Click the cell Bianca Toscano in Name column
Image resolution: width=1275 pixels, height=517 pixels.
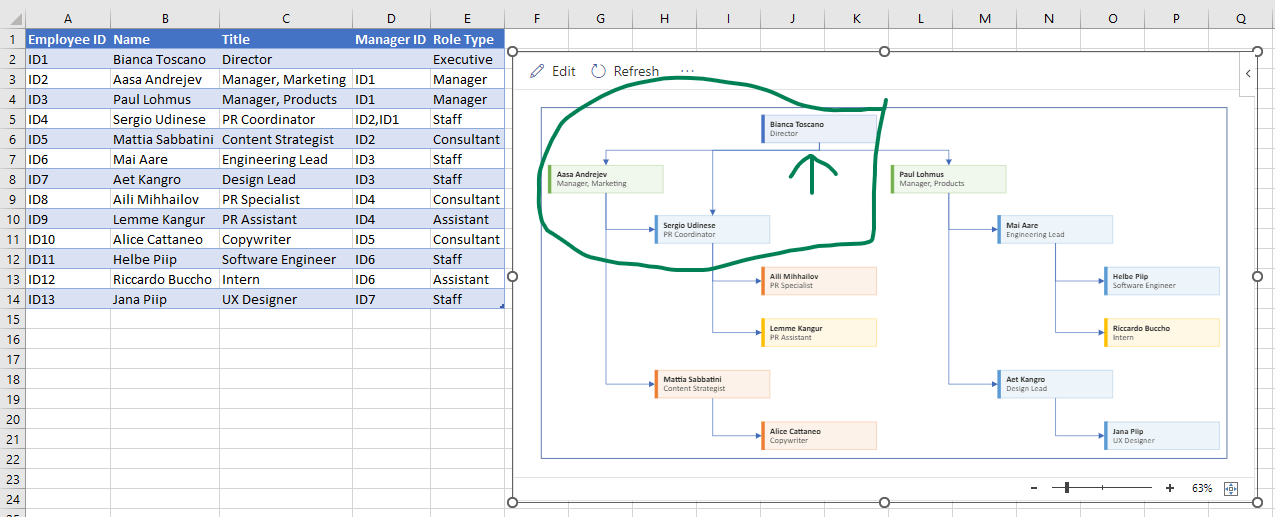coord(164,59)
